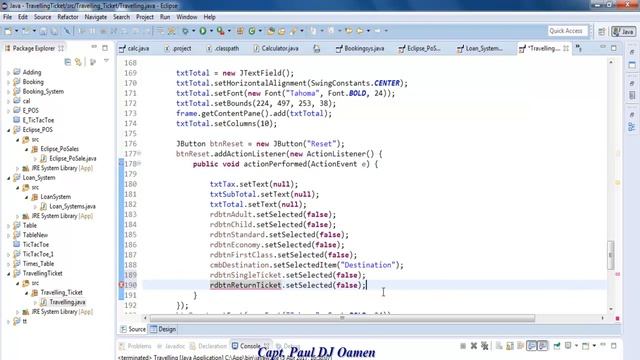The image size is (640, 360).
Task: Collapse the TravellingTicket project
Action: pyautogui.click(x=8, y=273)
